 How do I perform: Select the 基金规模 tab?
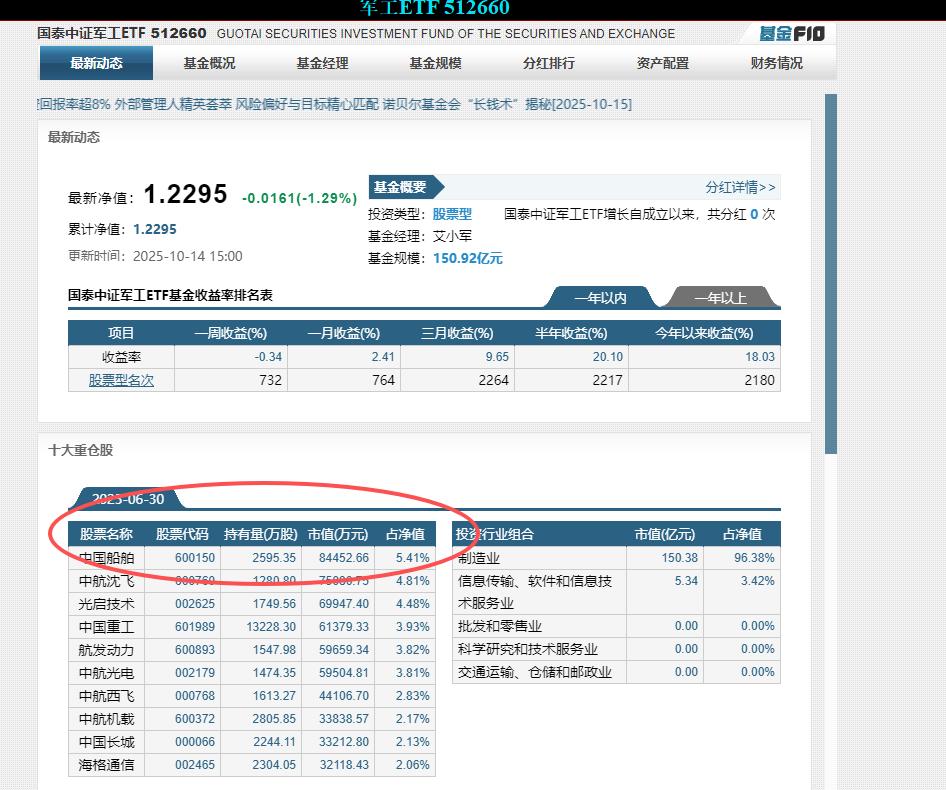coord(435,63)
